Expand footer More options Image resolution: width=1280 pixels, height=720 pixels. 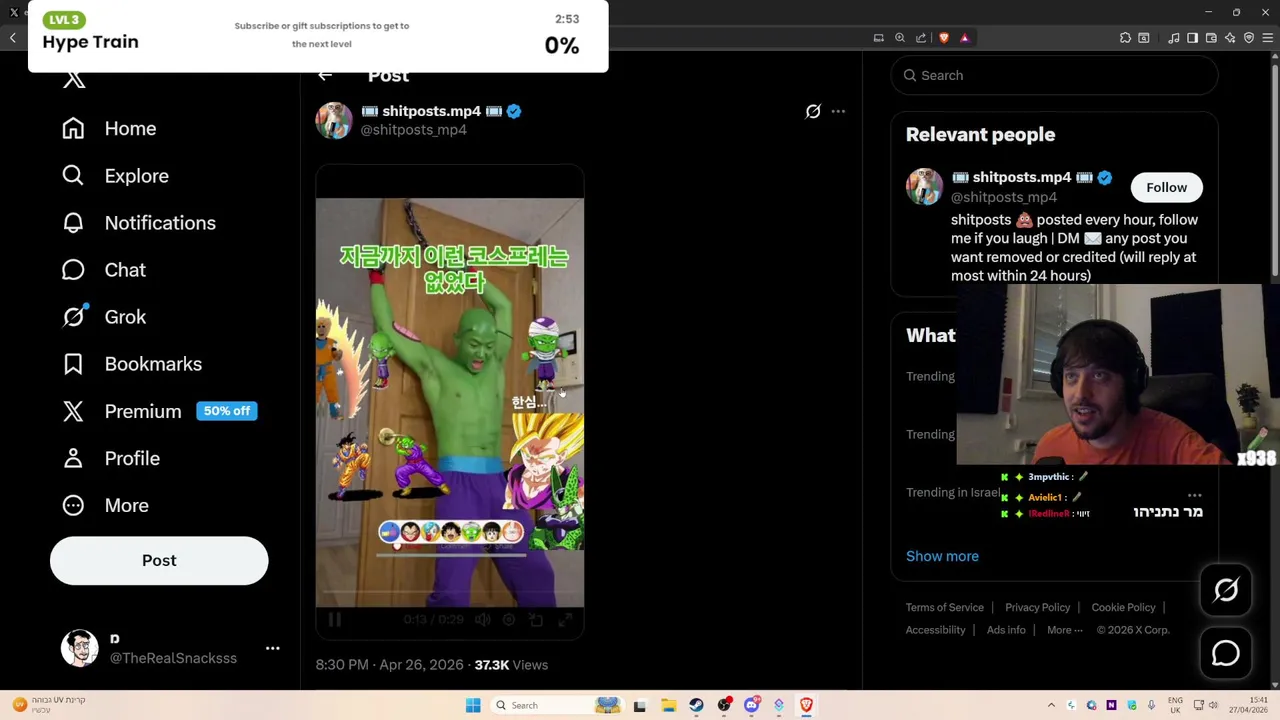(1064, 630)
